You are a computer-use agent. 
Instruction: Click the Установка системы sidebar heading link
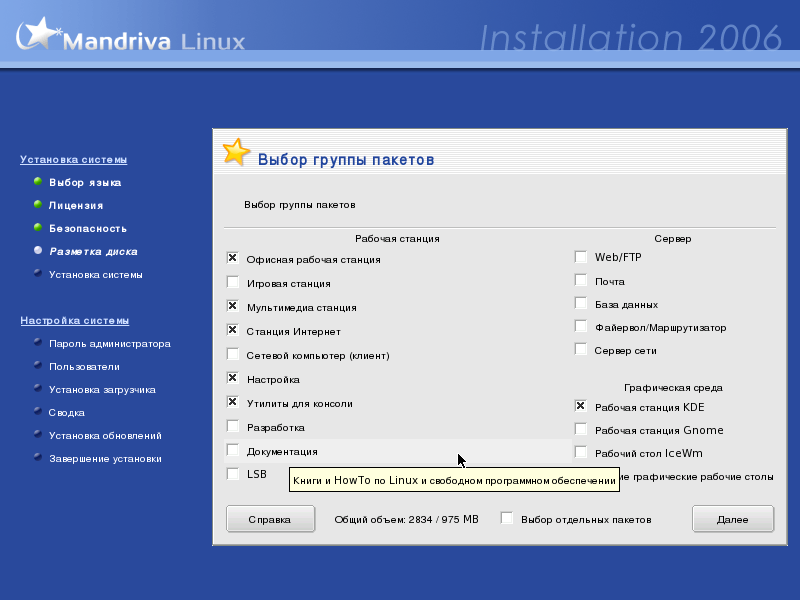[x=73, y=160]
